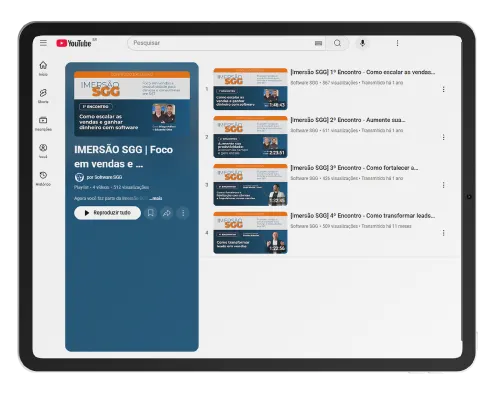Go to the YouTube logo home

pos(74,43)
